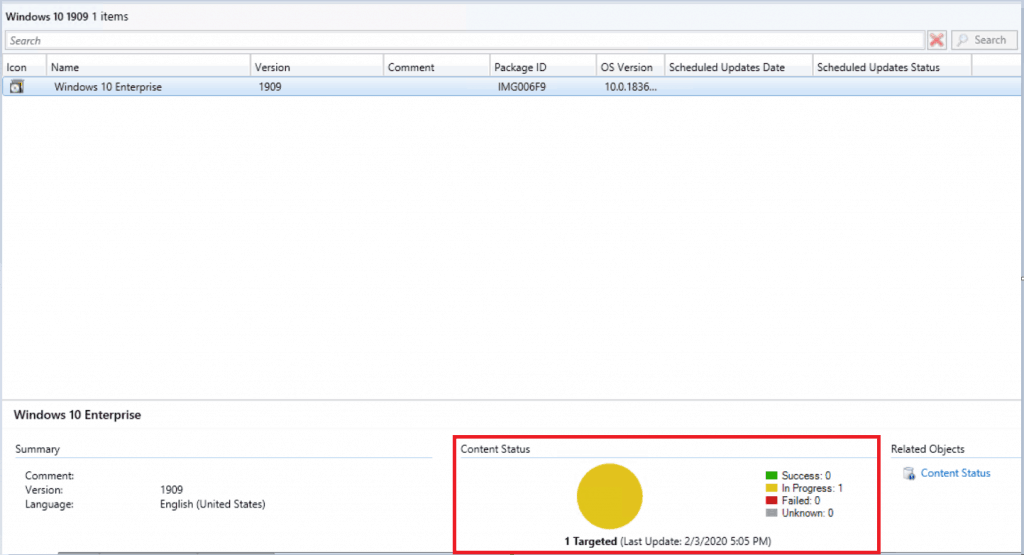Click the 'Windows 10 1909 1 items' heading

pos(67,16)
